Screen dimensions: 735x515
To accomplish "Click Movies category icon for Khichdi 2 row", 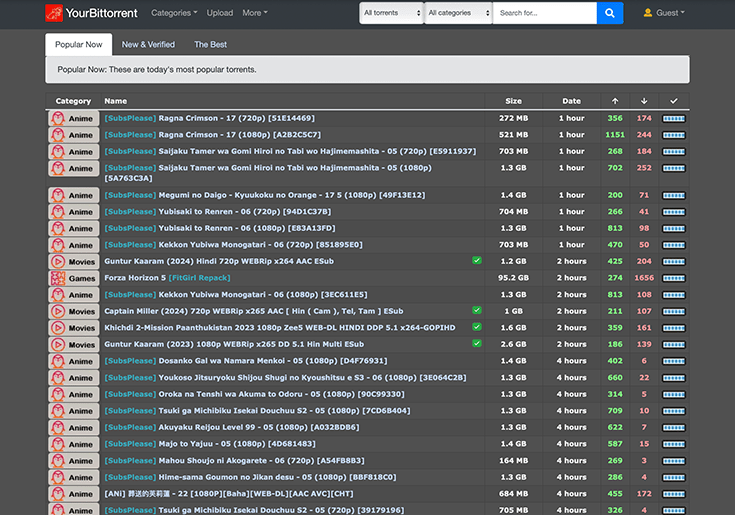I will coord(58,328).
